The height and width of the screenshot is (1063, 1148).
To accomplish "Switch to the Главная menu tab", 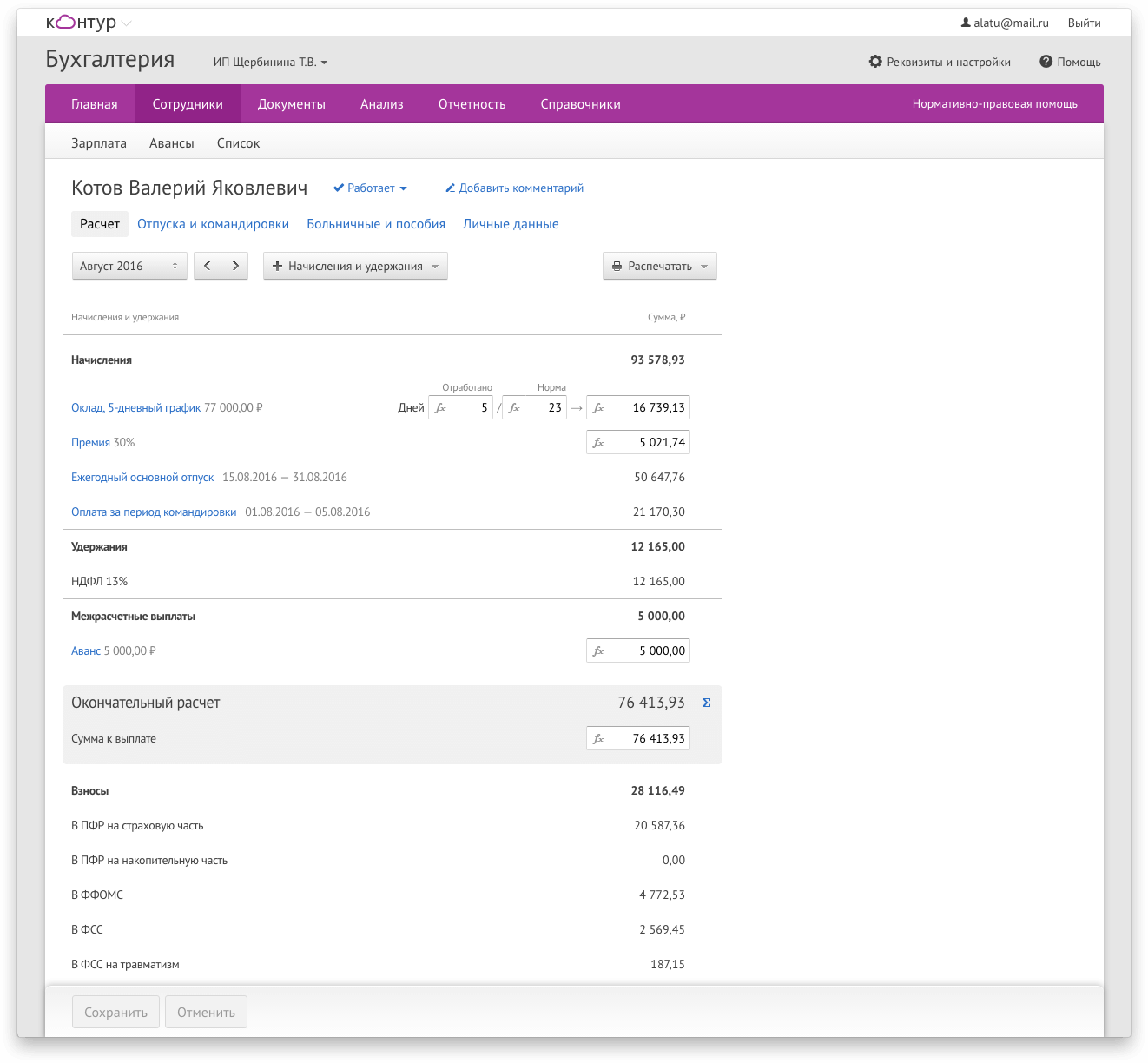I will click(95, 104).
